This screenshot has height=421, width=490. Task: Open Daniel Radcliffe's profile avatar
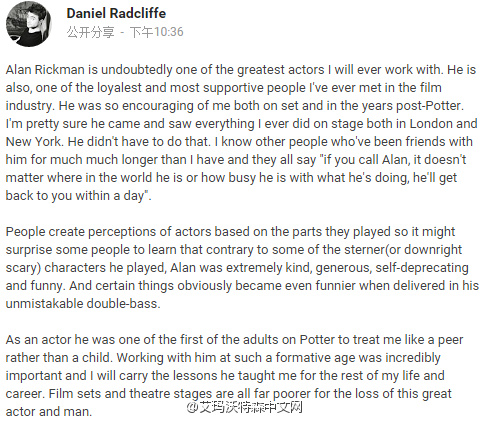(29, 24)
